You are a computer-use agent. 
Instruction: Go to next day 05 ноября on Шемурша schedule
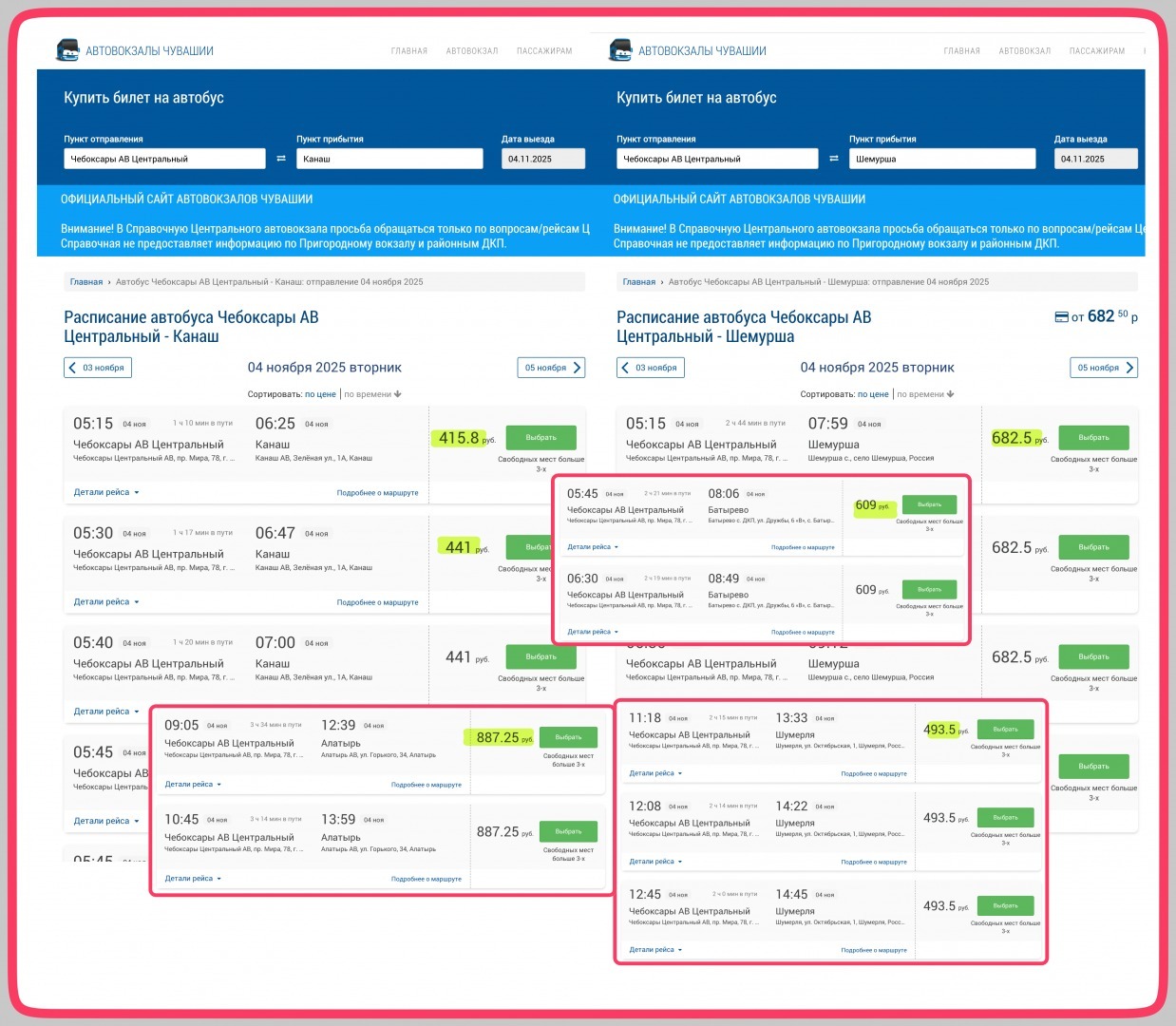pos(1104,368)
